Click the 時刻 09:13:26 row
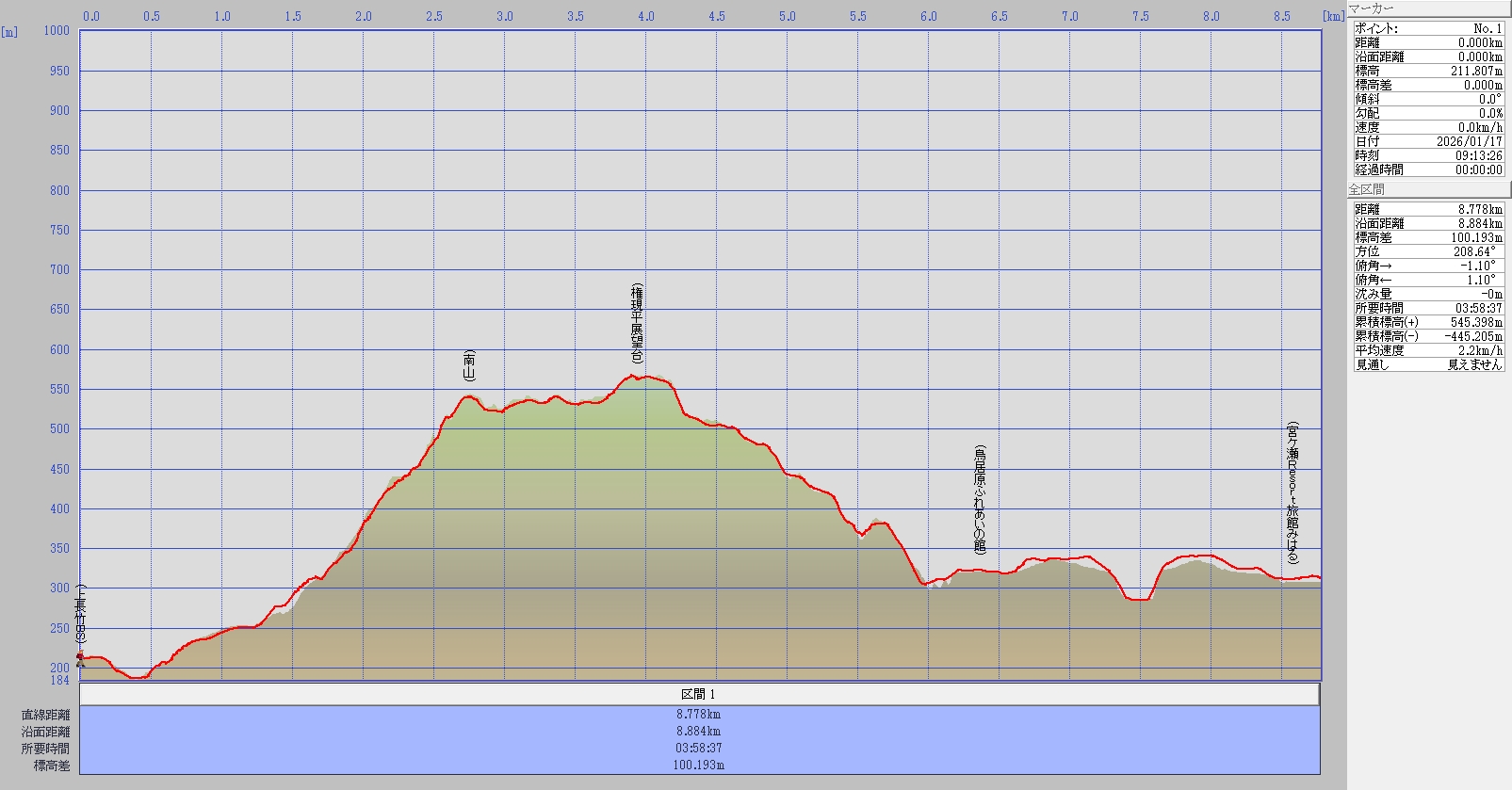 tap(1428, 155)
